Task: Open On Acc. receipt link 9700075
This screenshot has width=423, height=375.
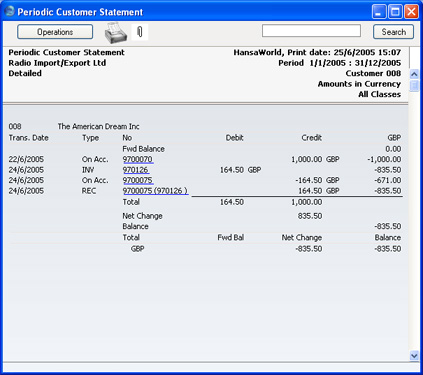Action: click(x=138, y=180)
